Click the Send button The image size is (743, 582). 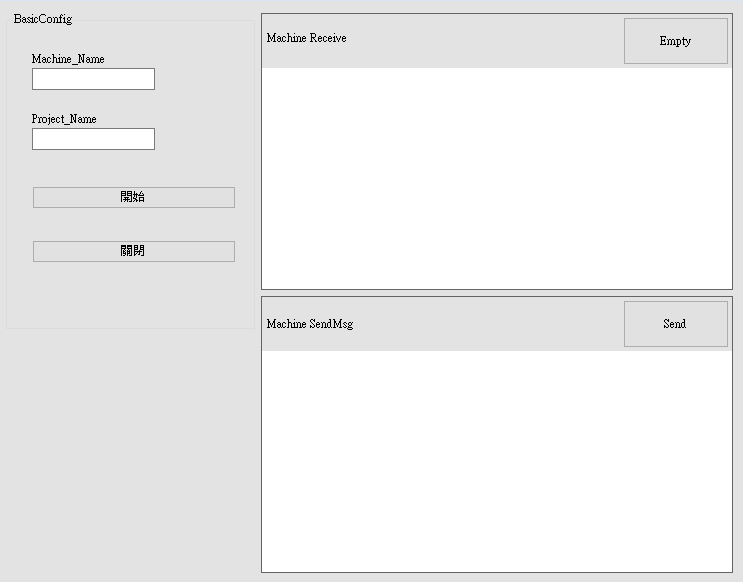pyautogui.click(x=676, y=324)
